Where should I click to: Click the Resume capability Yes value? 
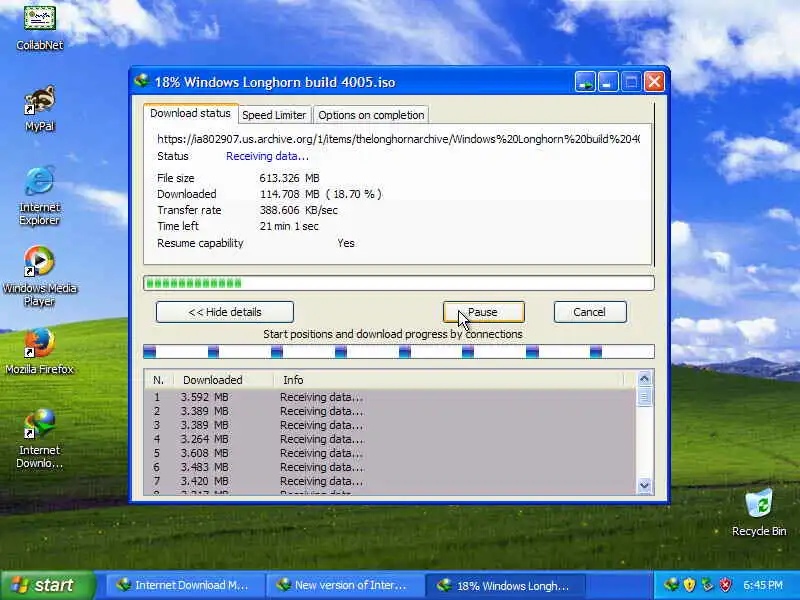click(345, 243)
